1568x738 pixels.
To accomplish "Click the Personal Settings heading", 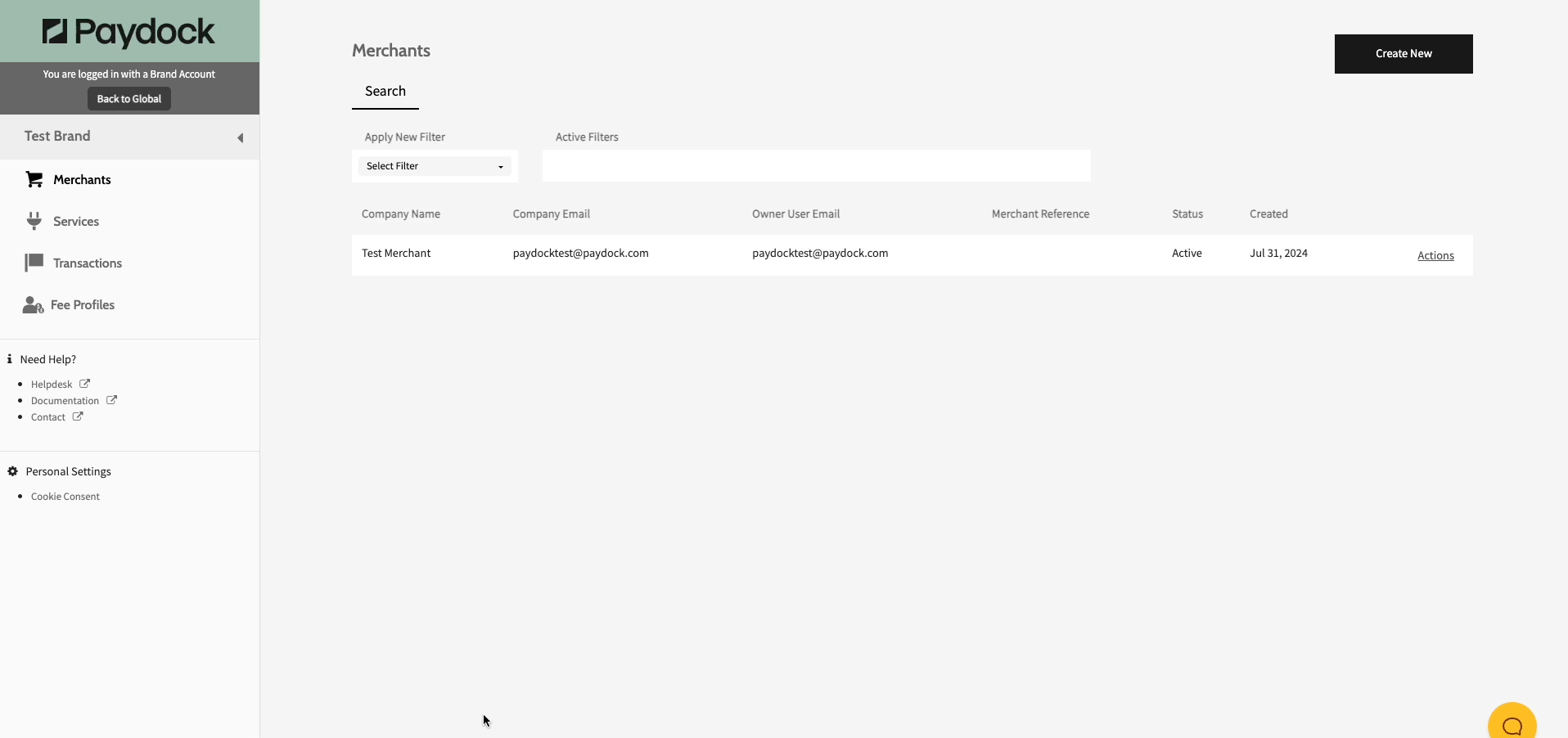I will [x=68, y=472].
